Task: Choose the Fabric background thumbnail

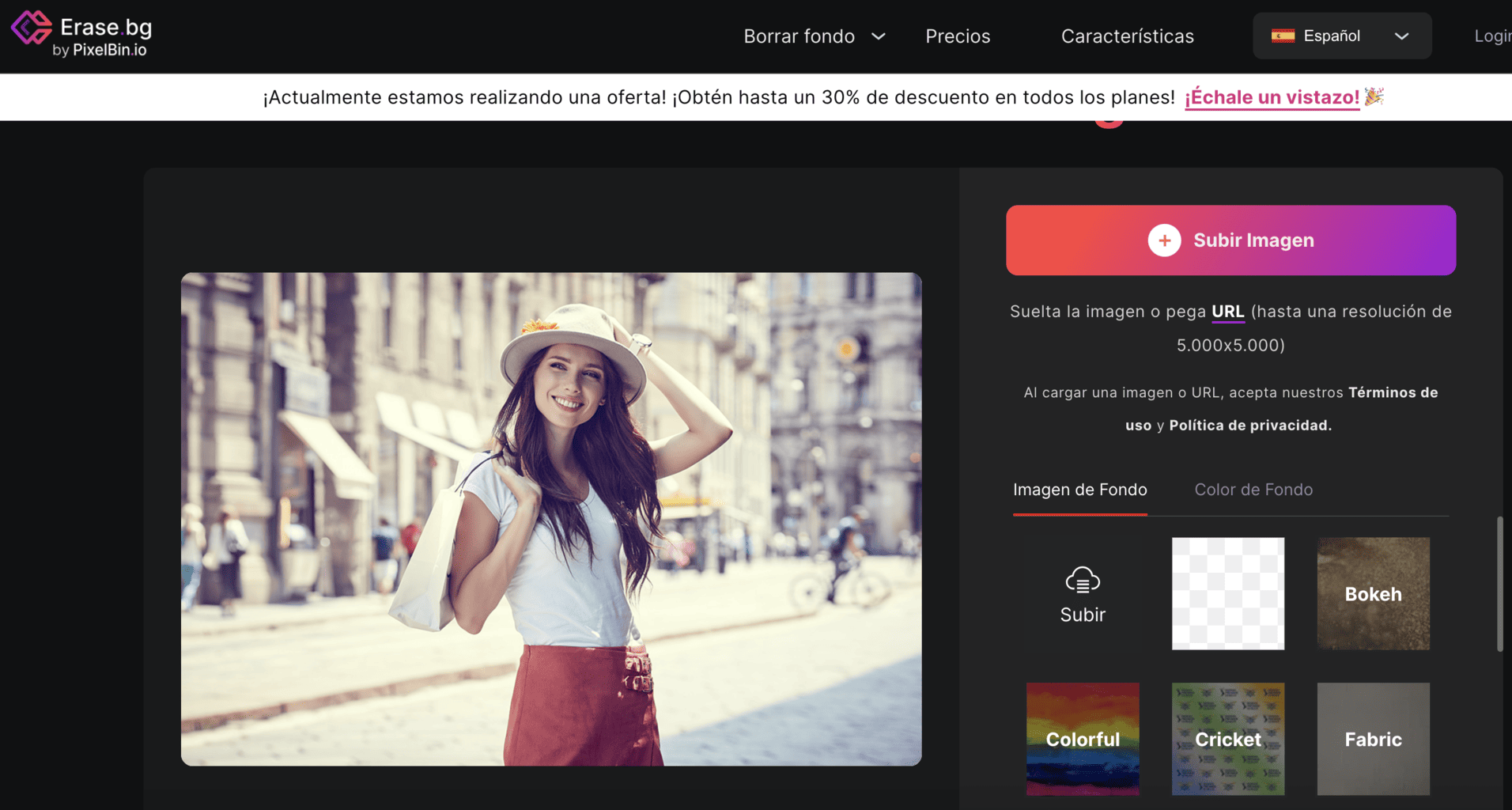Action: [x=1373, y=739]
